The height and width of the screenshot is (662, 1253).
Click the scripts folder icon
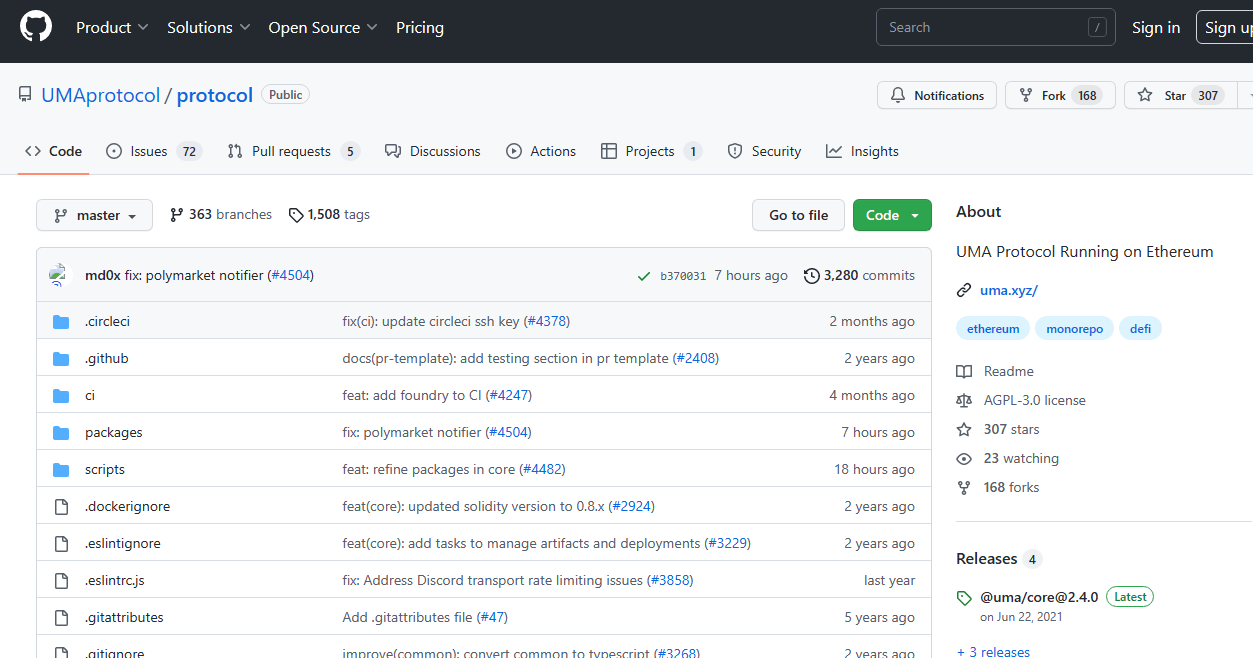click(x=61, y=470)
